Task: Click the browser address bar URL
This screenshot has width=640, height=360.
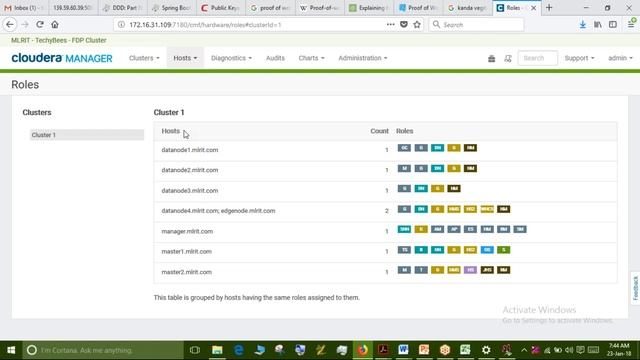Action: pos(205,24)
